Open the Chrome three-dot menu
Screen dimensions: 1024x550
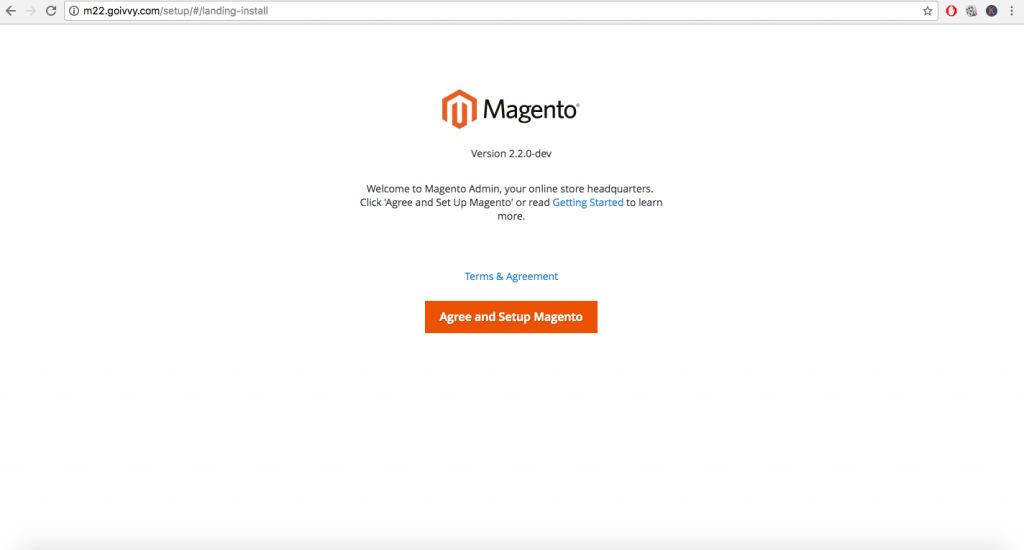coord(1011,11)
